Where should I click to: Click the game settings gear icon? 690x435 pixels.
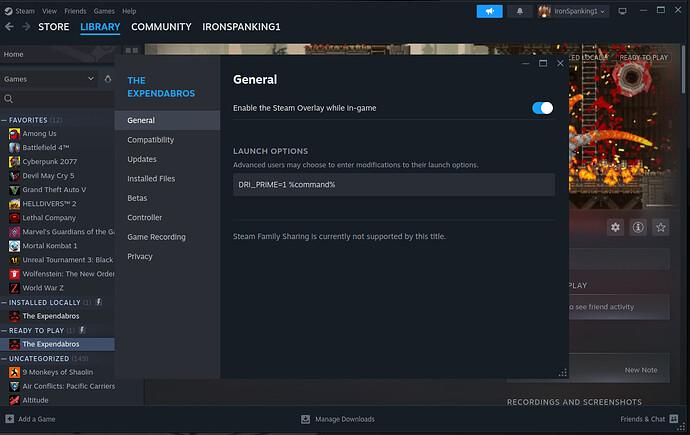point(616,227)
